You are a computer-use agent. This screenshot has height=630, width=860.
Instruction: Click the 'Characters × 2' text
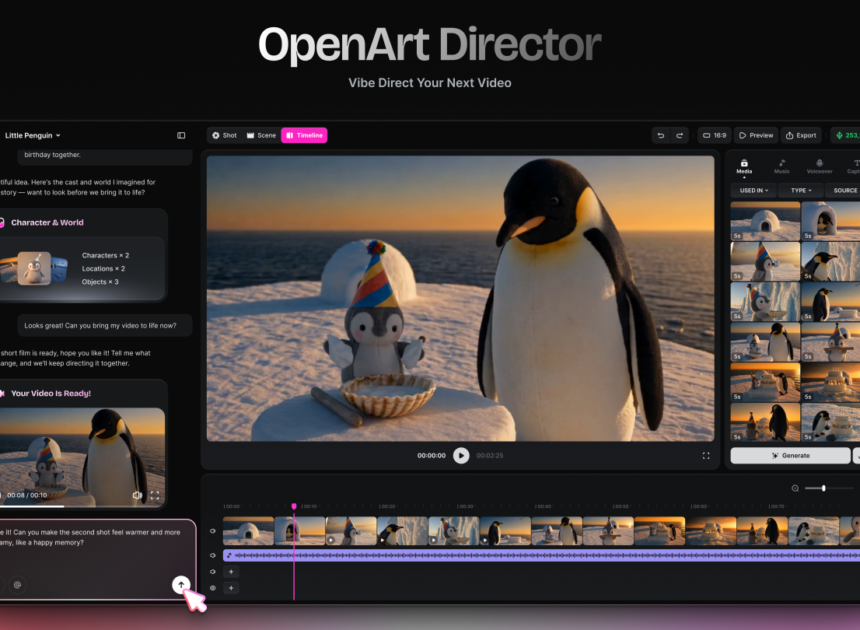click(105, 256)
